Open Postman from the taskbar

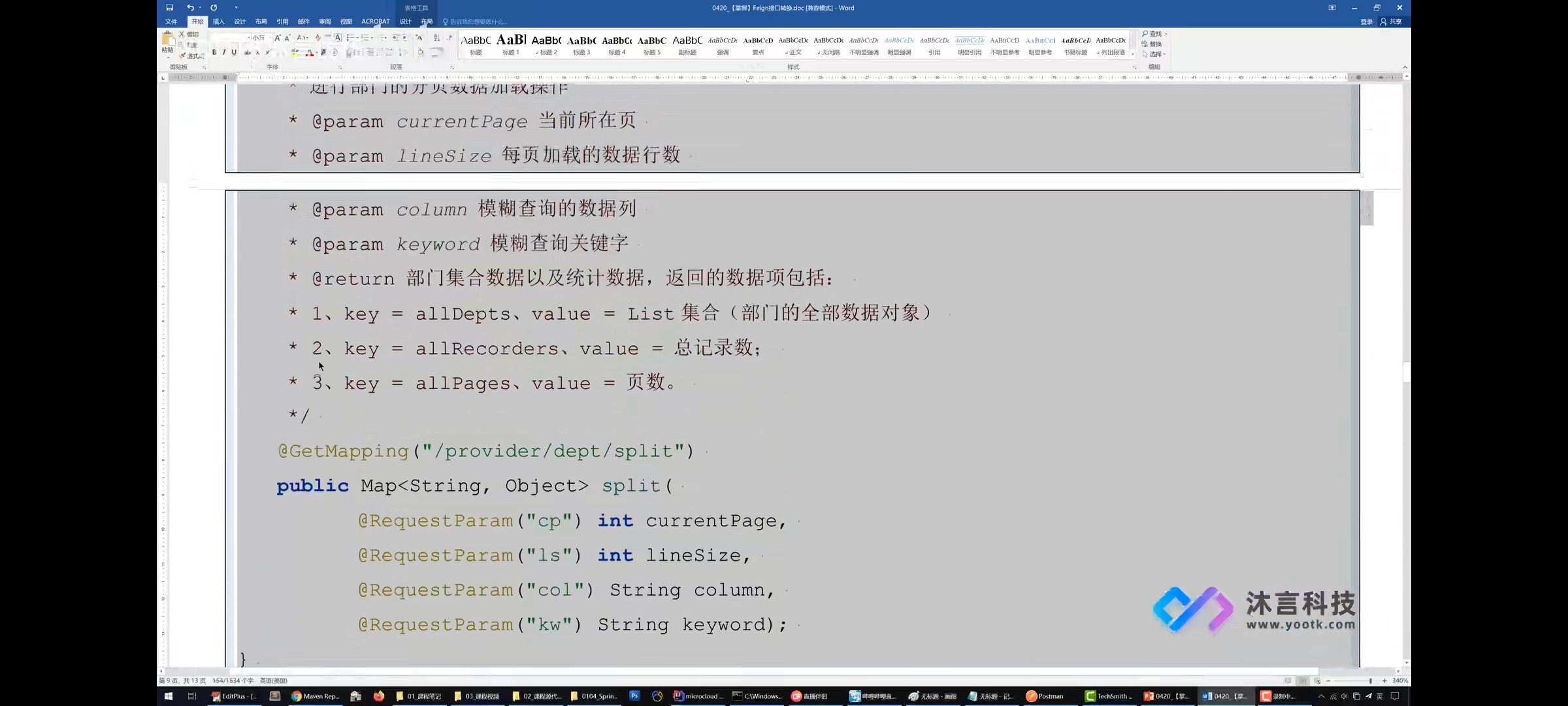click(x=1045, y=696)
